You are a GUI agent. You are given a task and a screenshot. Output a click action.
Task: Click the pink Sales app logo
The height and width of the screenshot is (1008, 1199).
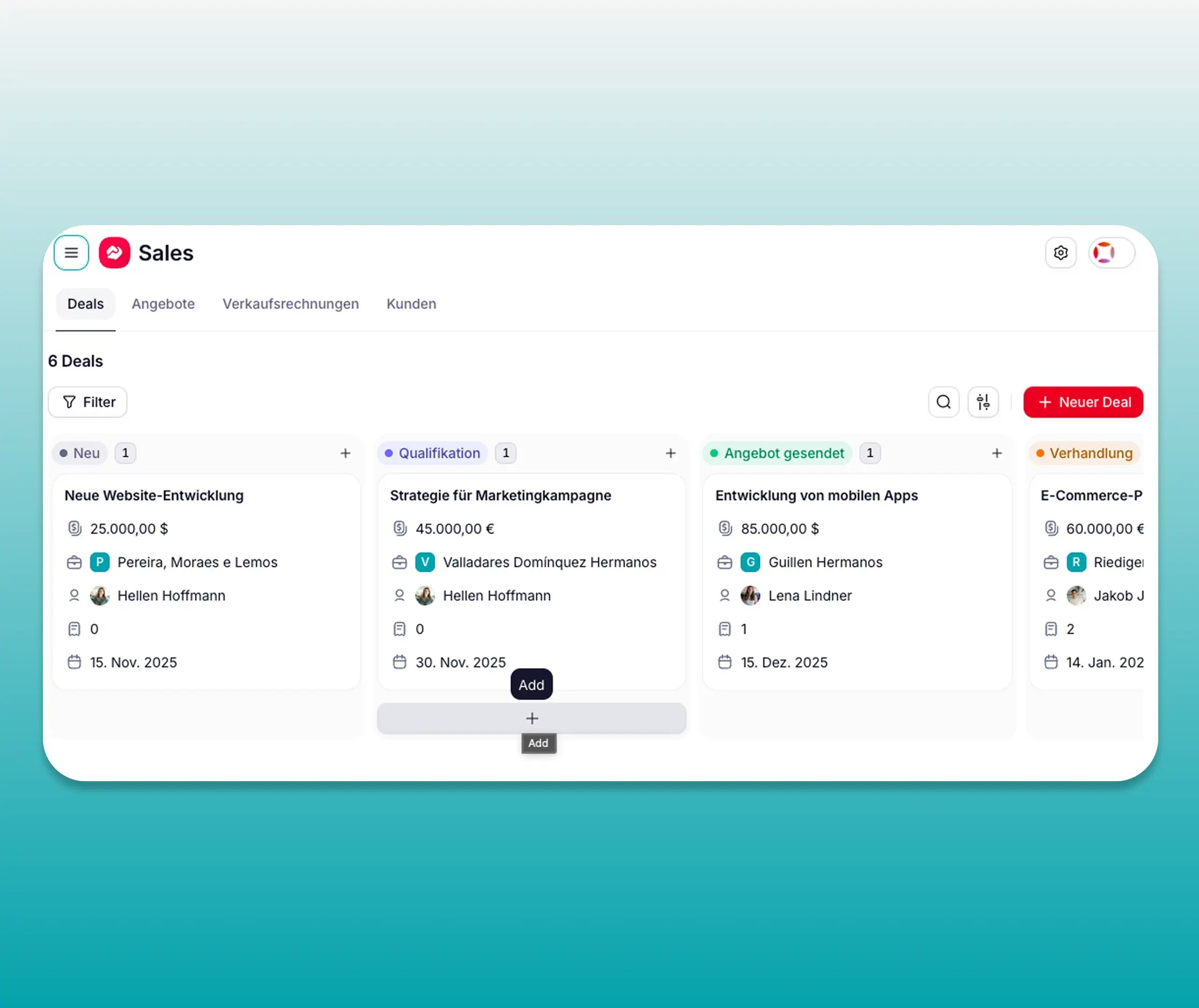pyautogui.click(x=114, y=252)
